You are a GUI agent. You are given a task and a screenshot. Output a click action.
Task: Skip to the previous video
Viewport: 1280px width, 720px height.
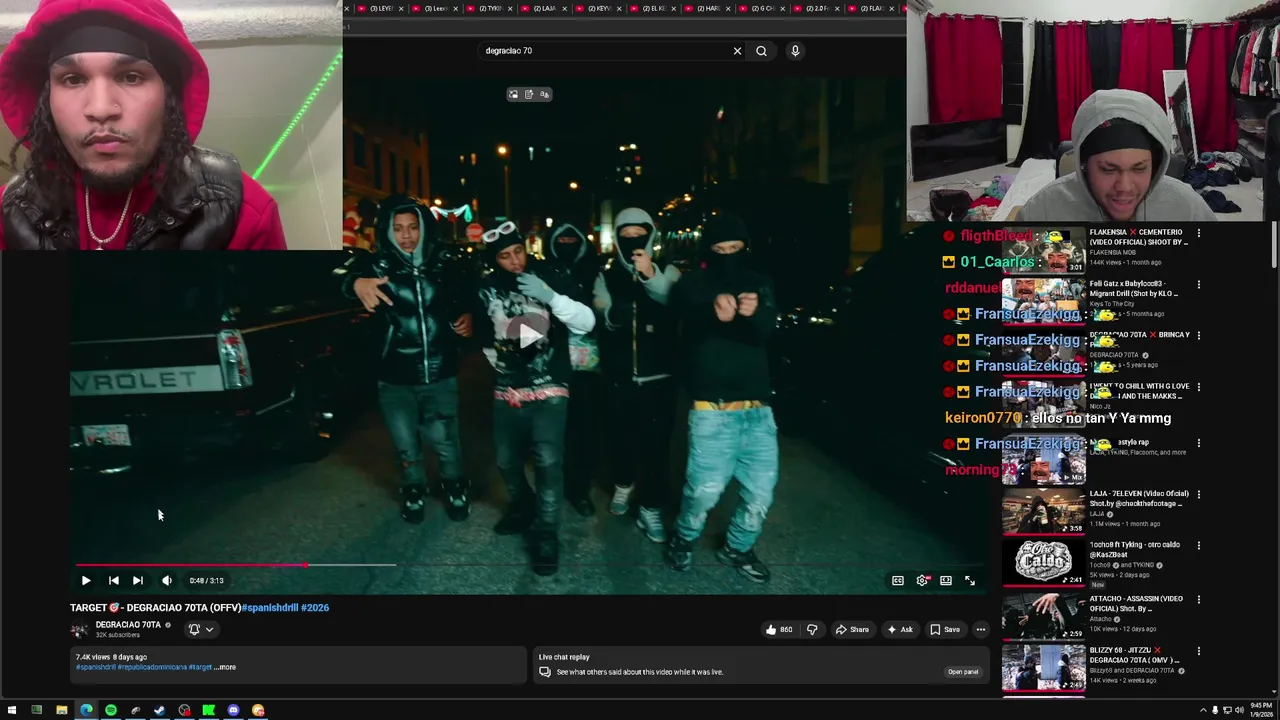[x=114, y=580]
